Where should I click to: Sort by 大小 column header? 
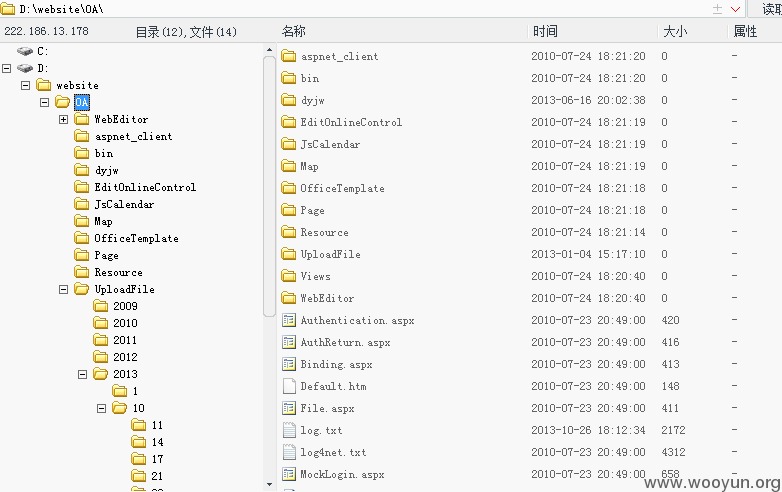point(675,31)
